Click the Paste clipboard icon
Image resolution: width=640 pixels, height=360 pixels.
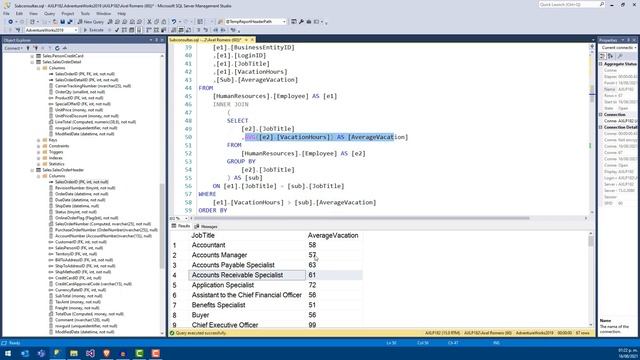pos(164,22)
